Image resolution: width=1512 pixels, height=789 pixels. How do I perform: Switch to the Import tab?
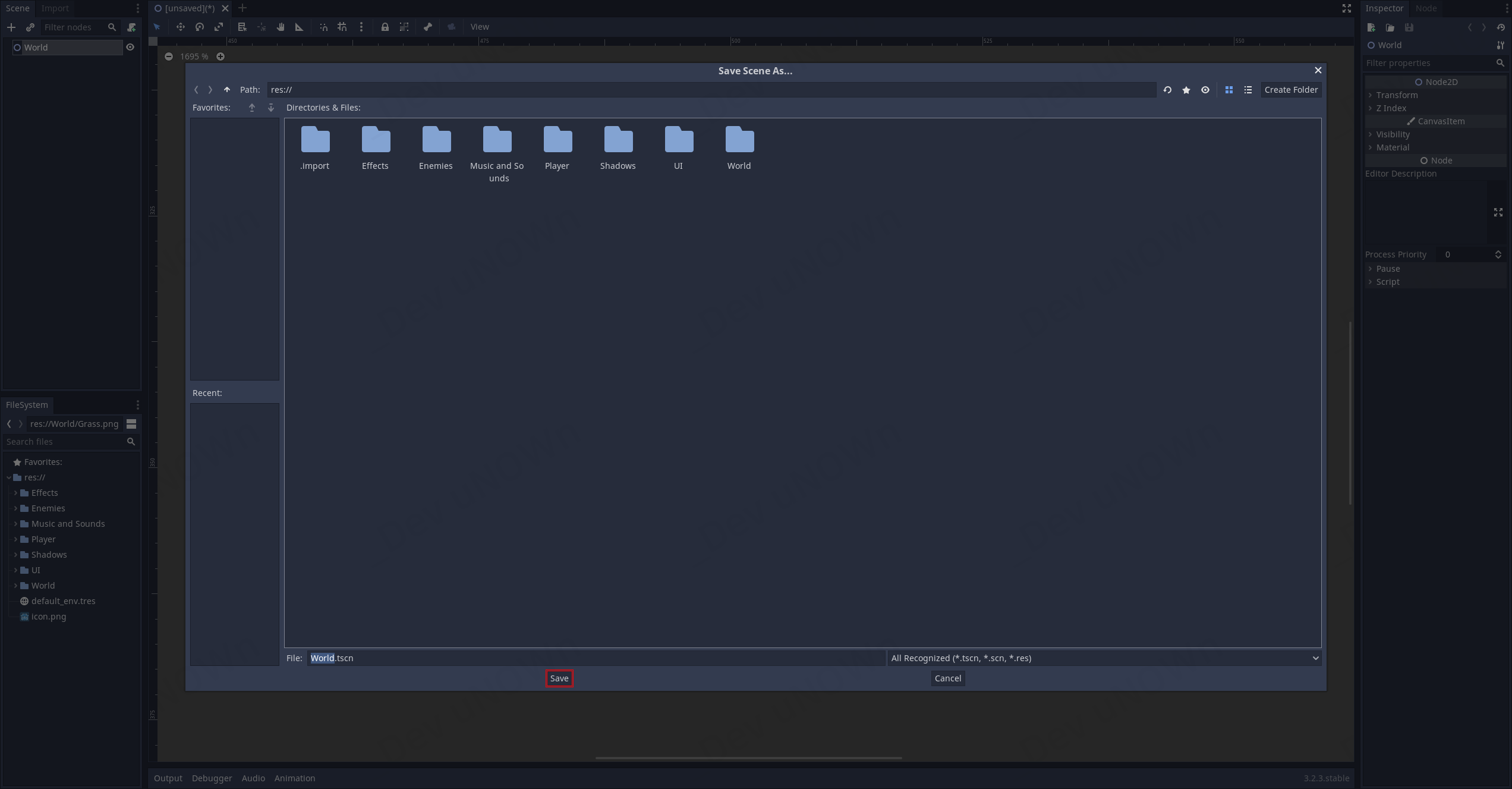[x=55, y=8]
